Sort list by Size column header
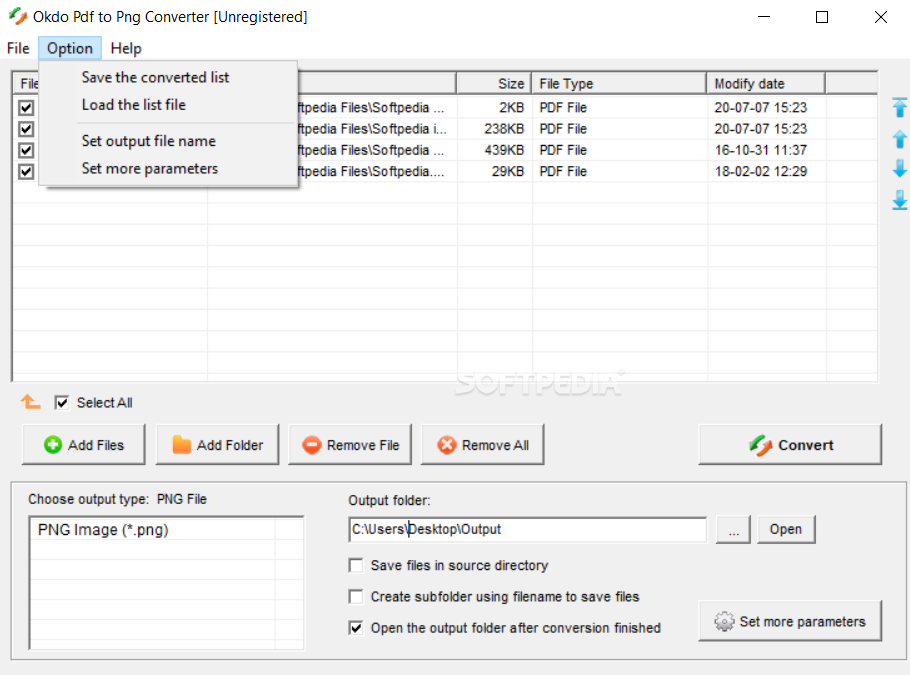This screenshot has width=910, height=675. point(494,84)
